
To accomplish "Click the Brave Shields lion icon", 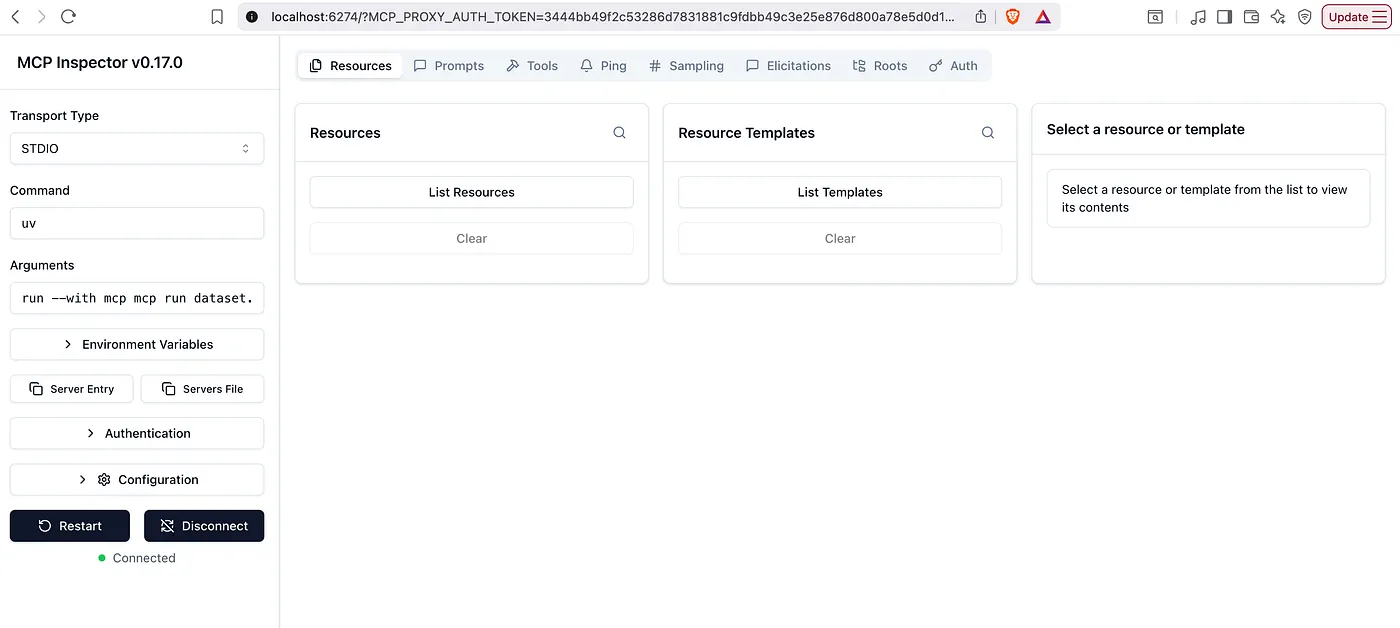I will (x=1012, y=17).
